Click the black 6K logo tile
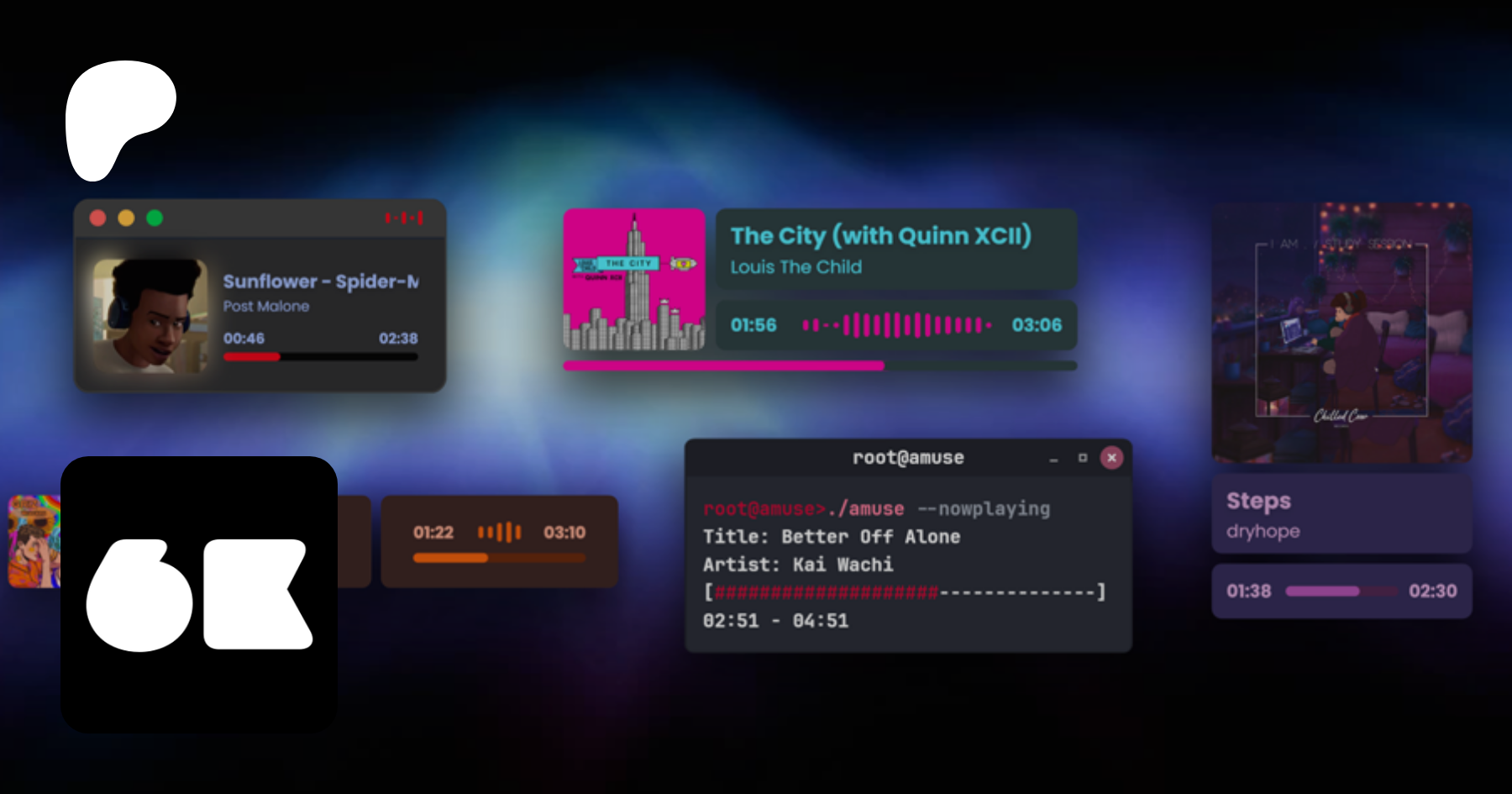This screenshot has width=1512, height=794. coord(199,594)
